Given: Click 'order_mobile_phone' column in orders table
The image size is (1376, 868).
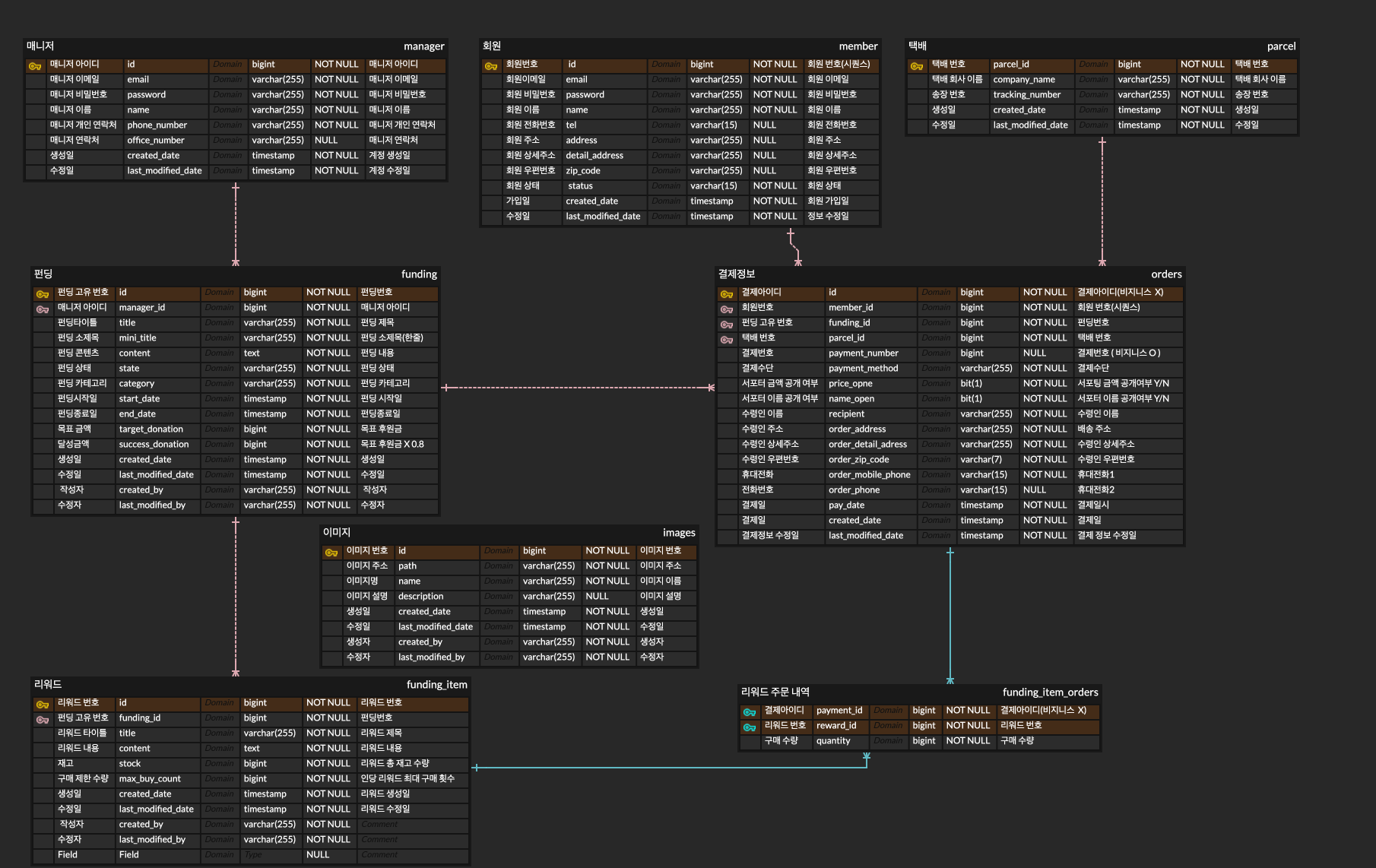Looking at the screenshot, I should pyautogui.click(x=871, y=475).
